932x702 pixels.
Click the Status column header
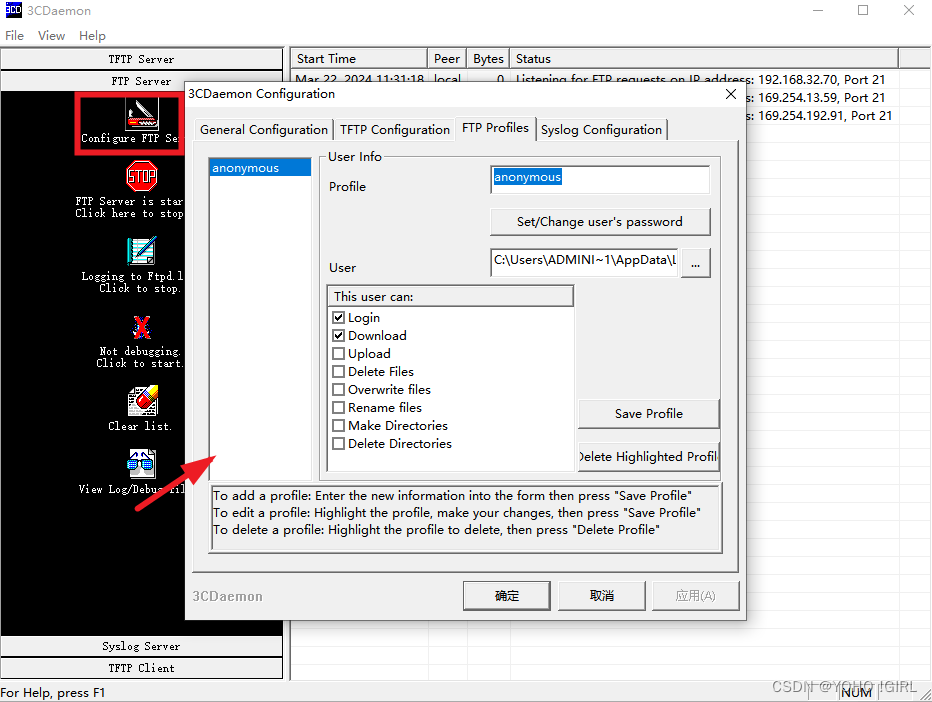point(704,59)
